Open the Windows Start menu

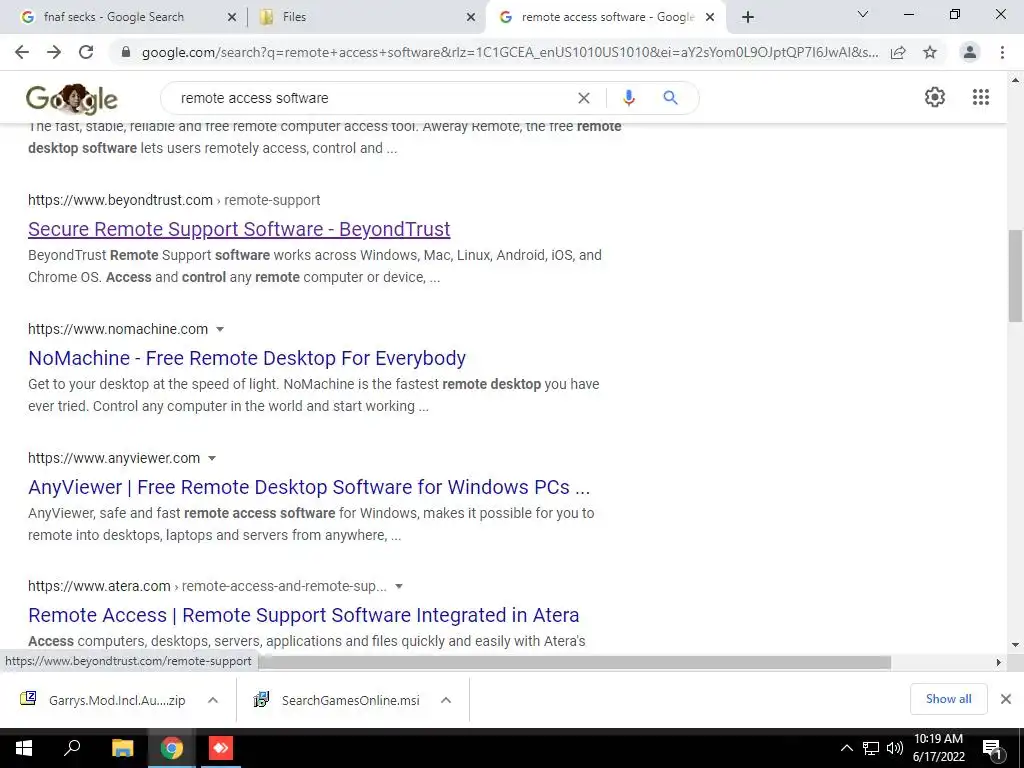click(x=23, y=748)
